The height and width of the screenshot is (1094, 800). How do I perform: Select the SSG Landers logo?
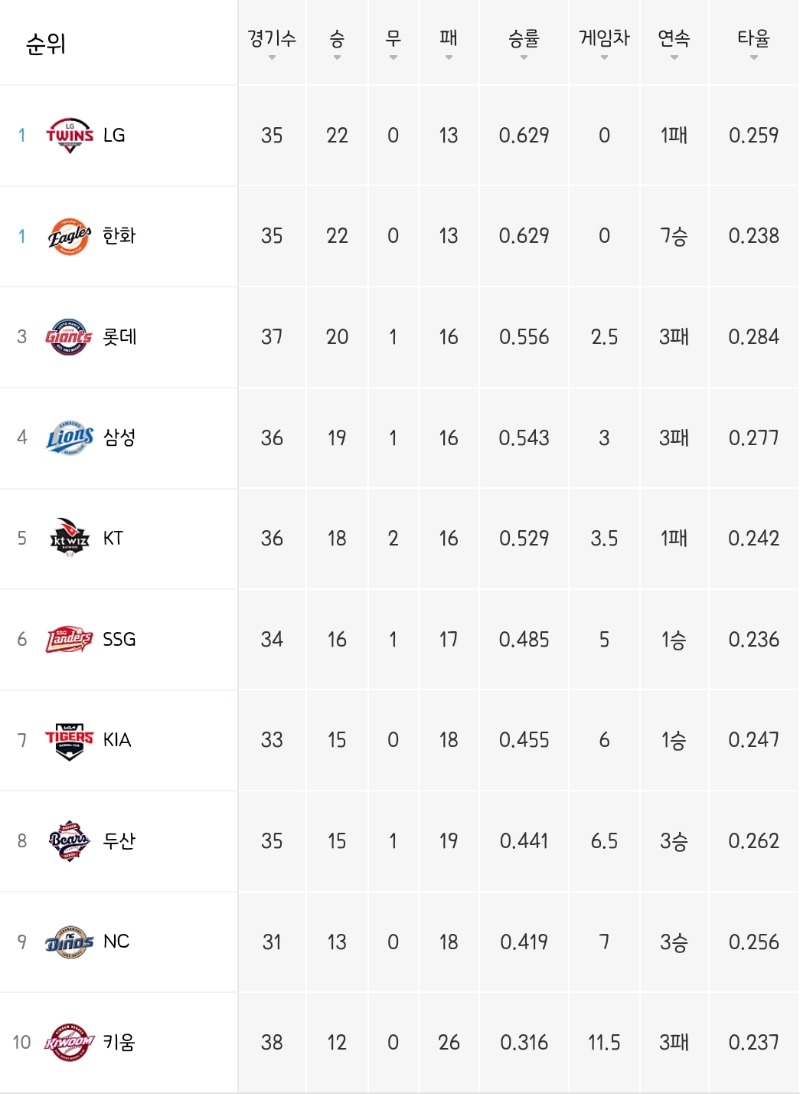(69, 639)
